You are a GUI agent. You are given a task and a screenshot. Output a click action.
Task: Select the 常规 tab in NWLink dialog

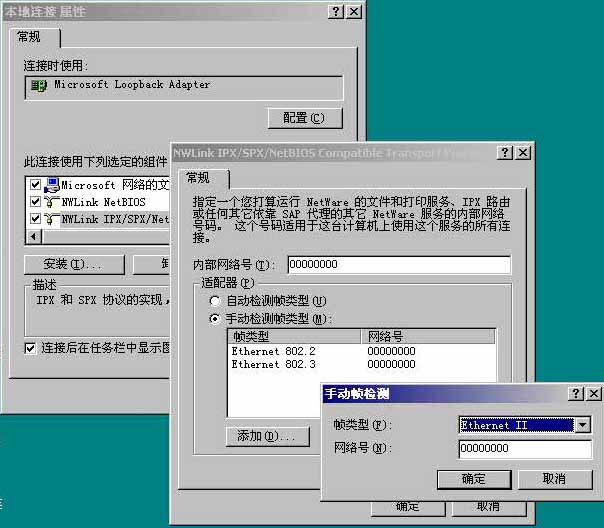197,177
